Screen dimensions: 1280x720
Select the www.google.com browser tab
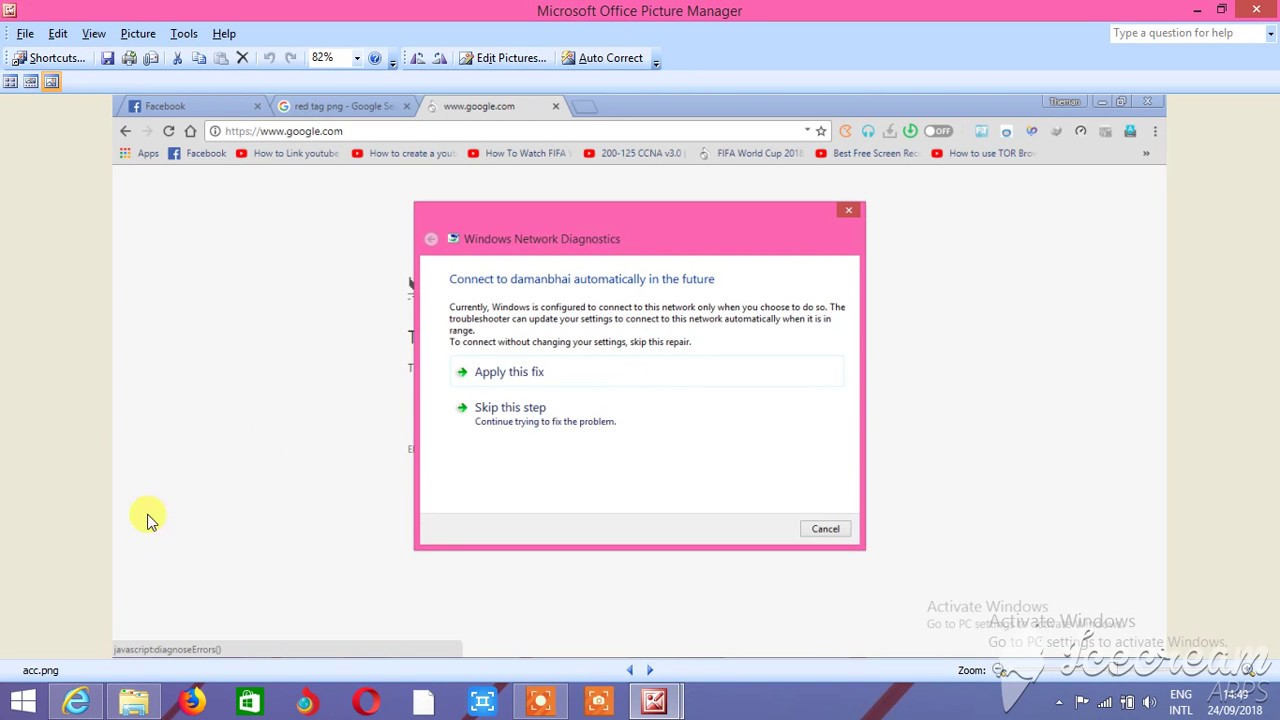tap(490, 106)
